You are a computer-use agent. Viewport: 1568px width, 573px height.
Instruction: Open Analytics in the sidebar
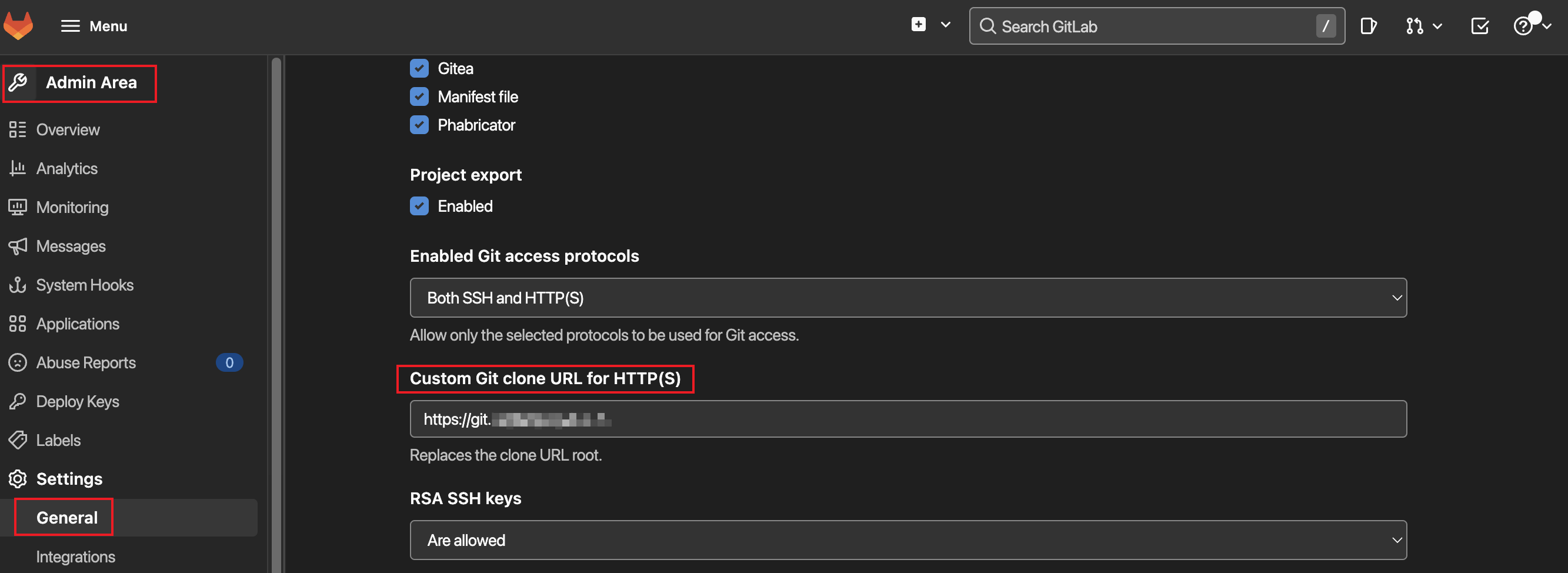pos(66,169)
